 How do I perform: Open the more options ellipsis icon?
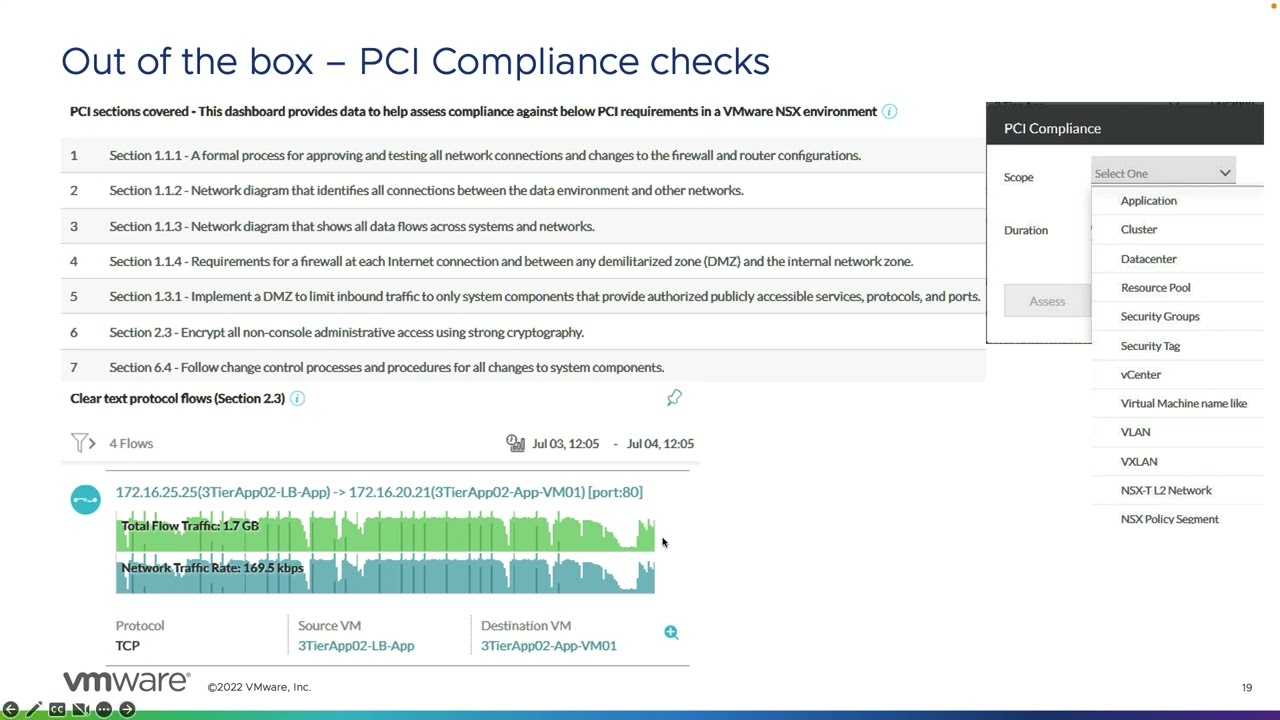[x=104, y=709]
